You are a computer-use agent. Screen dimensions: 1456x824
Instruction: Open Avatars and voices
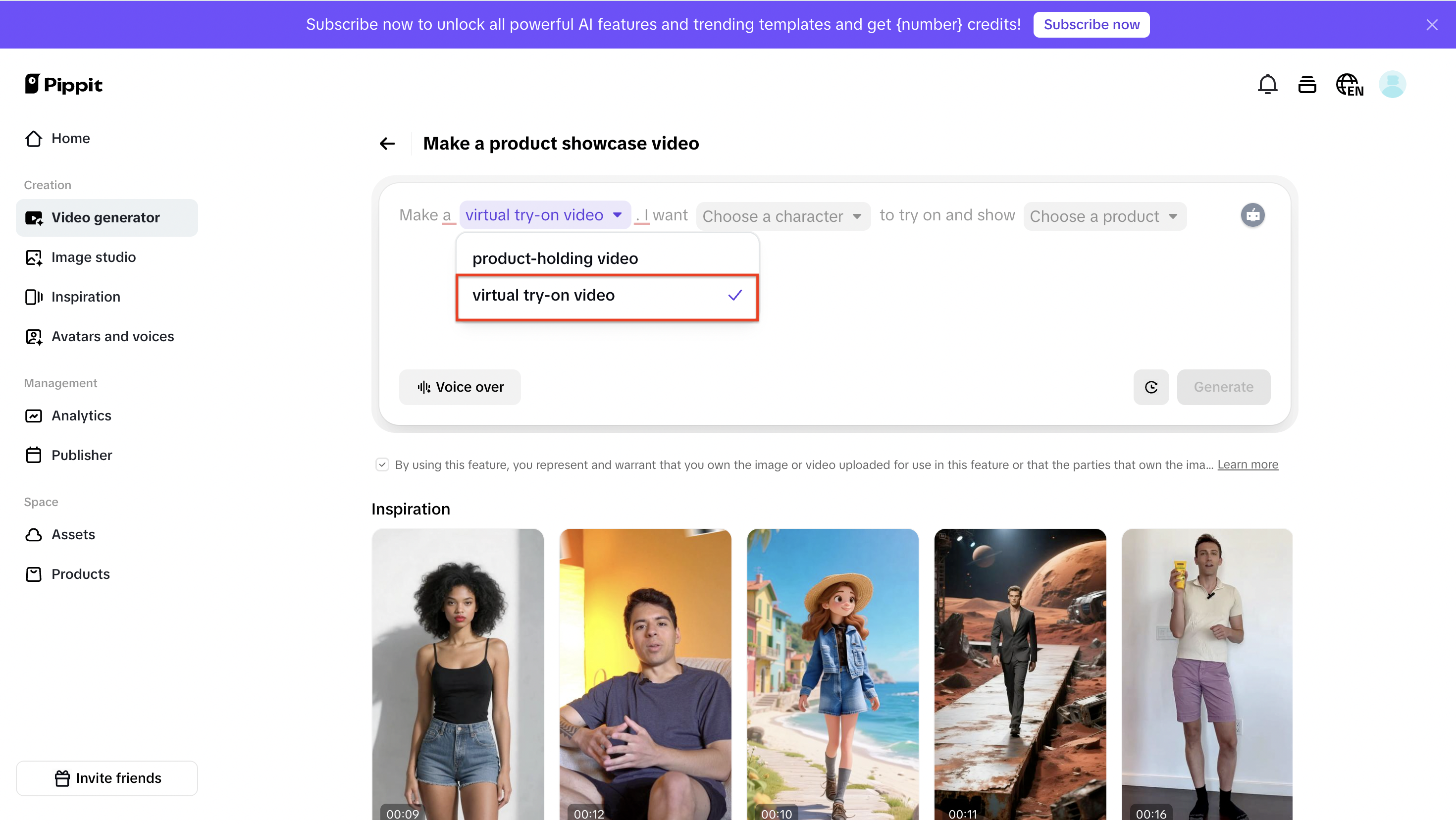coord(112,336)
